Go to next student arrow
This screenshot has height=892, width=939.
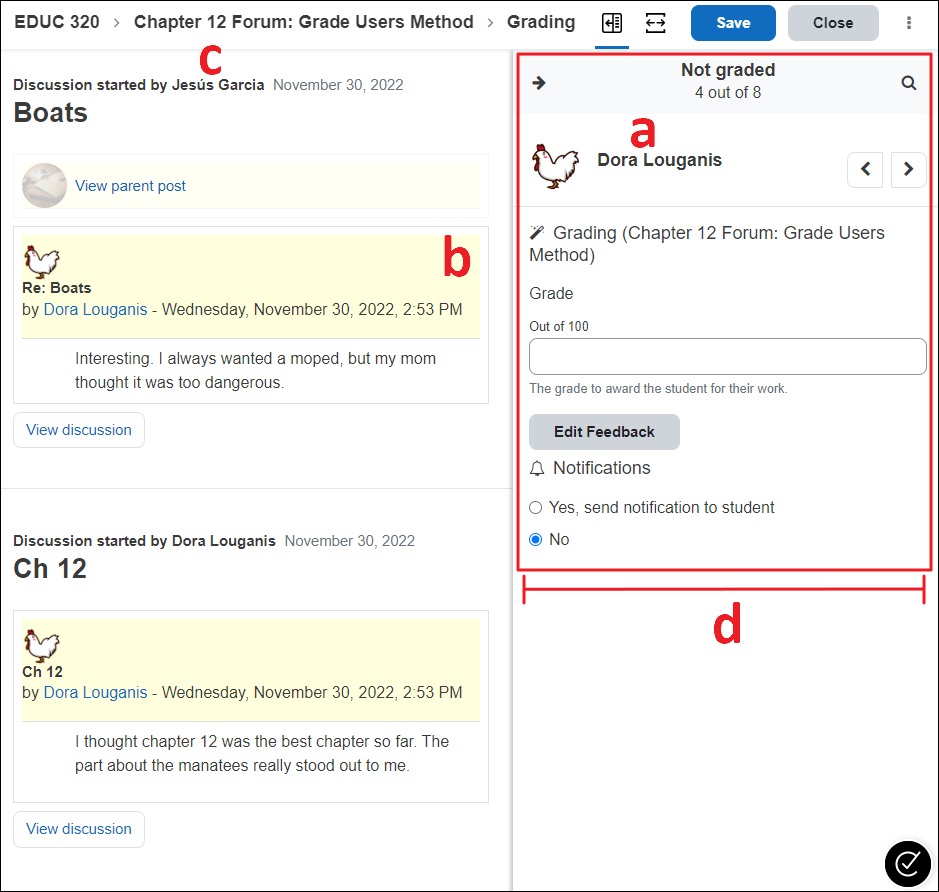(908, 169)
